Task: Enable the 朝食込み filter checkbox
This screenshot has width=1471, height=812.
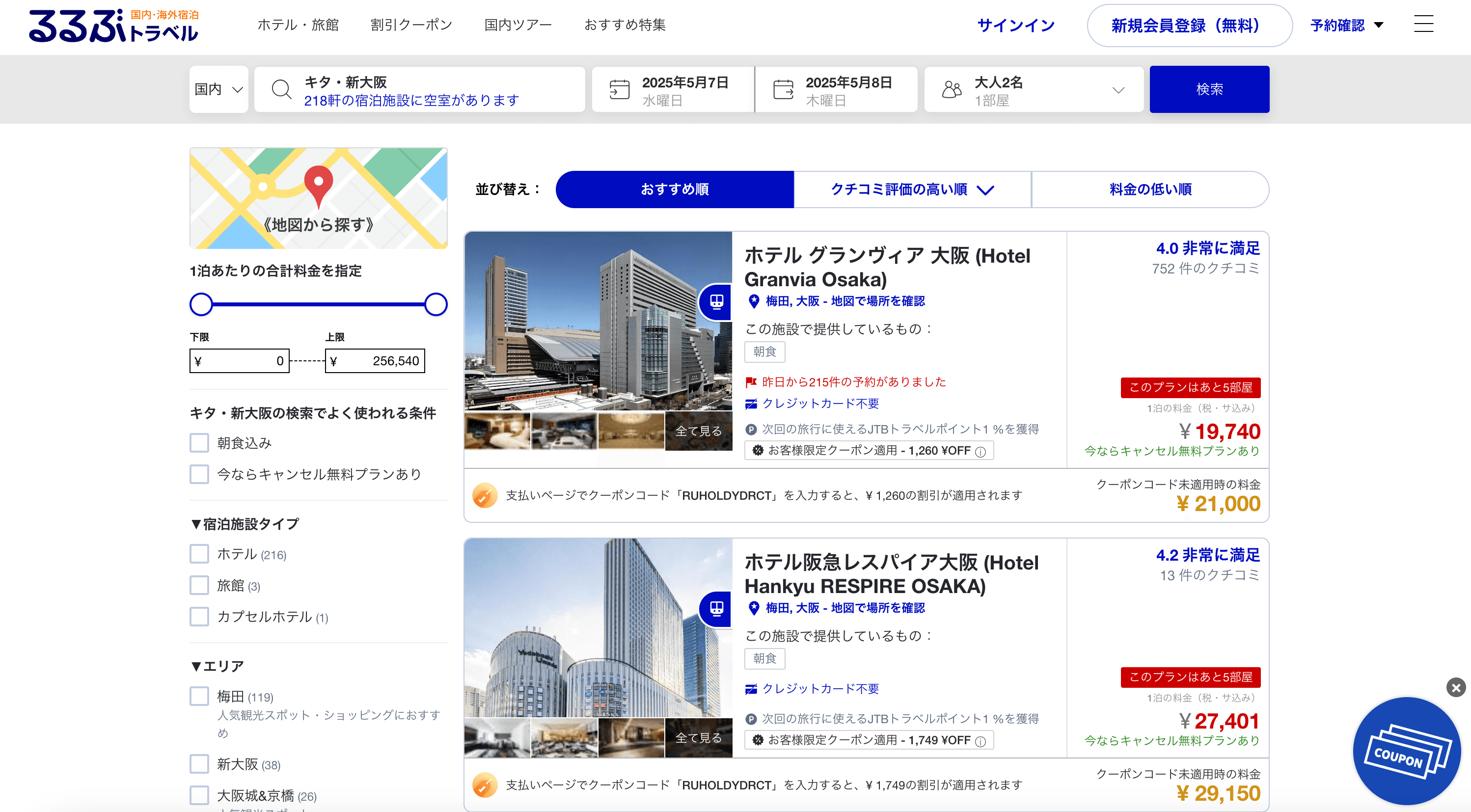Action: [199, 442]
